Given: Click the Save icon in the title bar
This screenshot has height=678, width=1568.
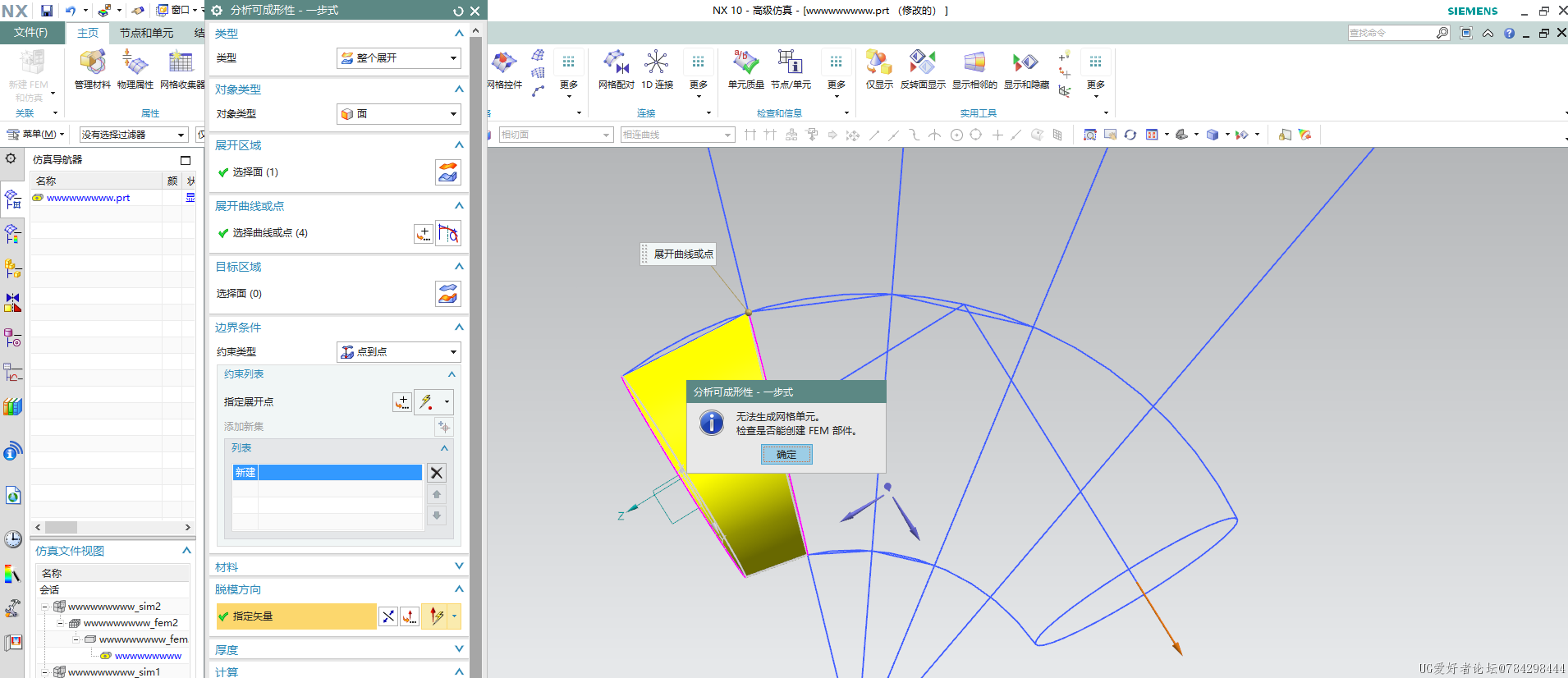Looking at the screenshot, I should coord(47,11).
